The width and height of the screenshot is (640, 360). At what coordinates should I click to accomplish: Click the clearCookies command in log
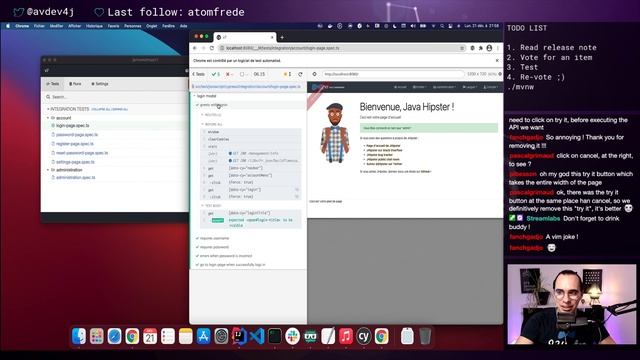pyautogui.click(x=252, y=139)
